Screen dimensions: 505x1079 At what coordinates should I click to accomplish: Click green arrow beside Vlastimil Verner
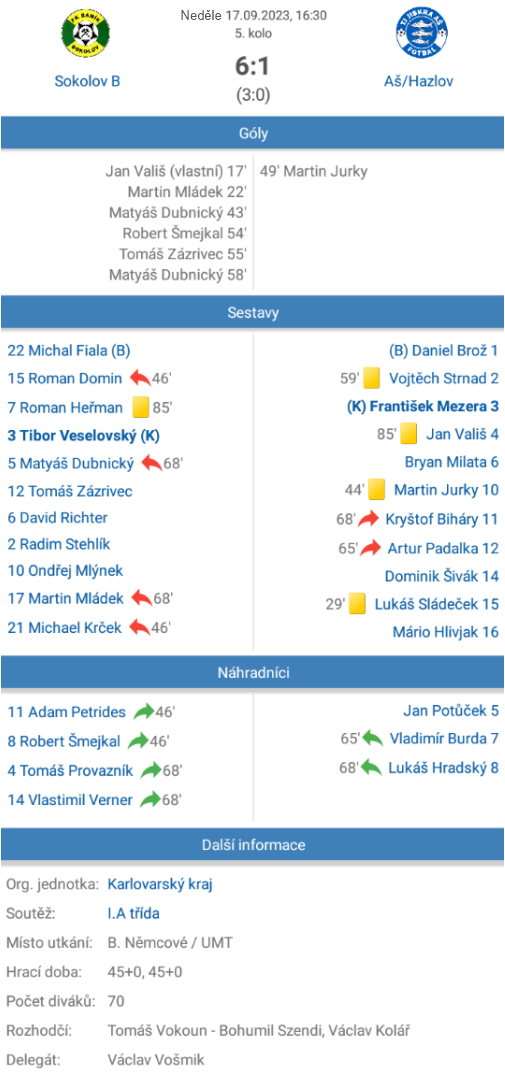click(151, 800)
